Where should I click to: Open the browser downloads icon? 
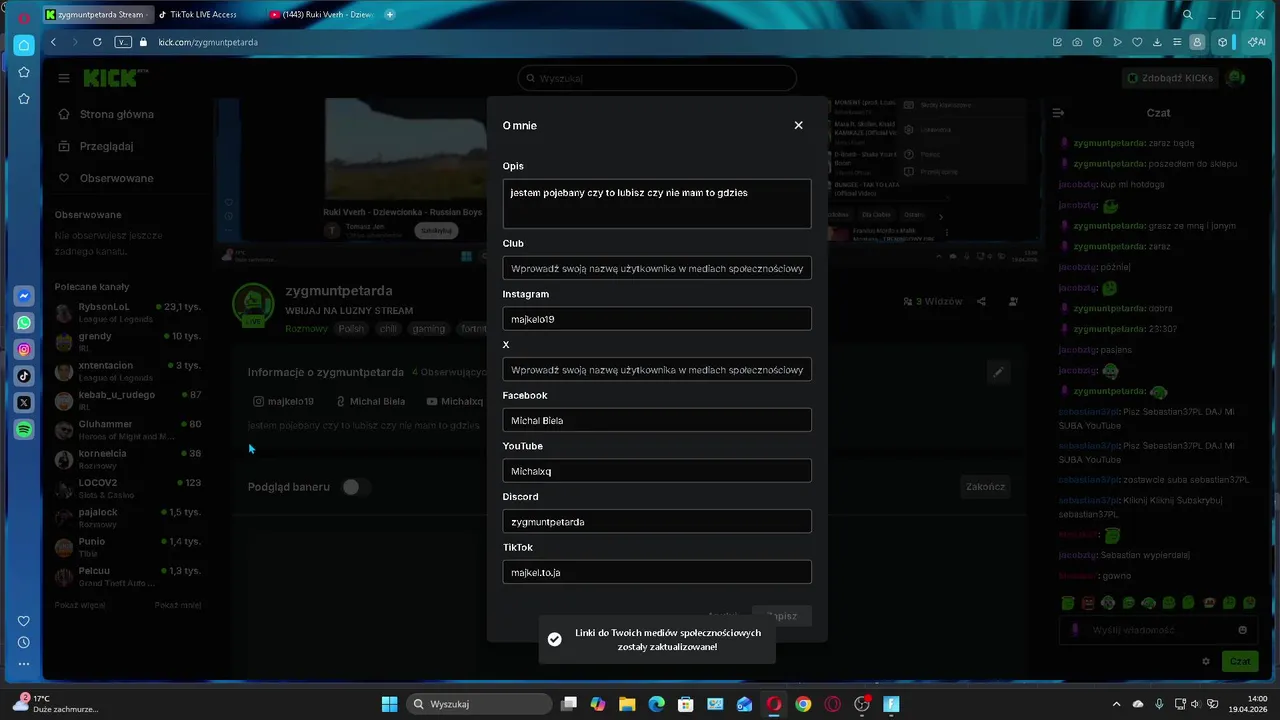(x=1157, y=42)
